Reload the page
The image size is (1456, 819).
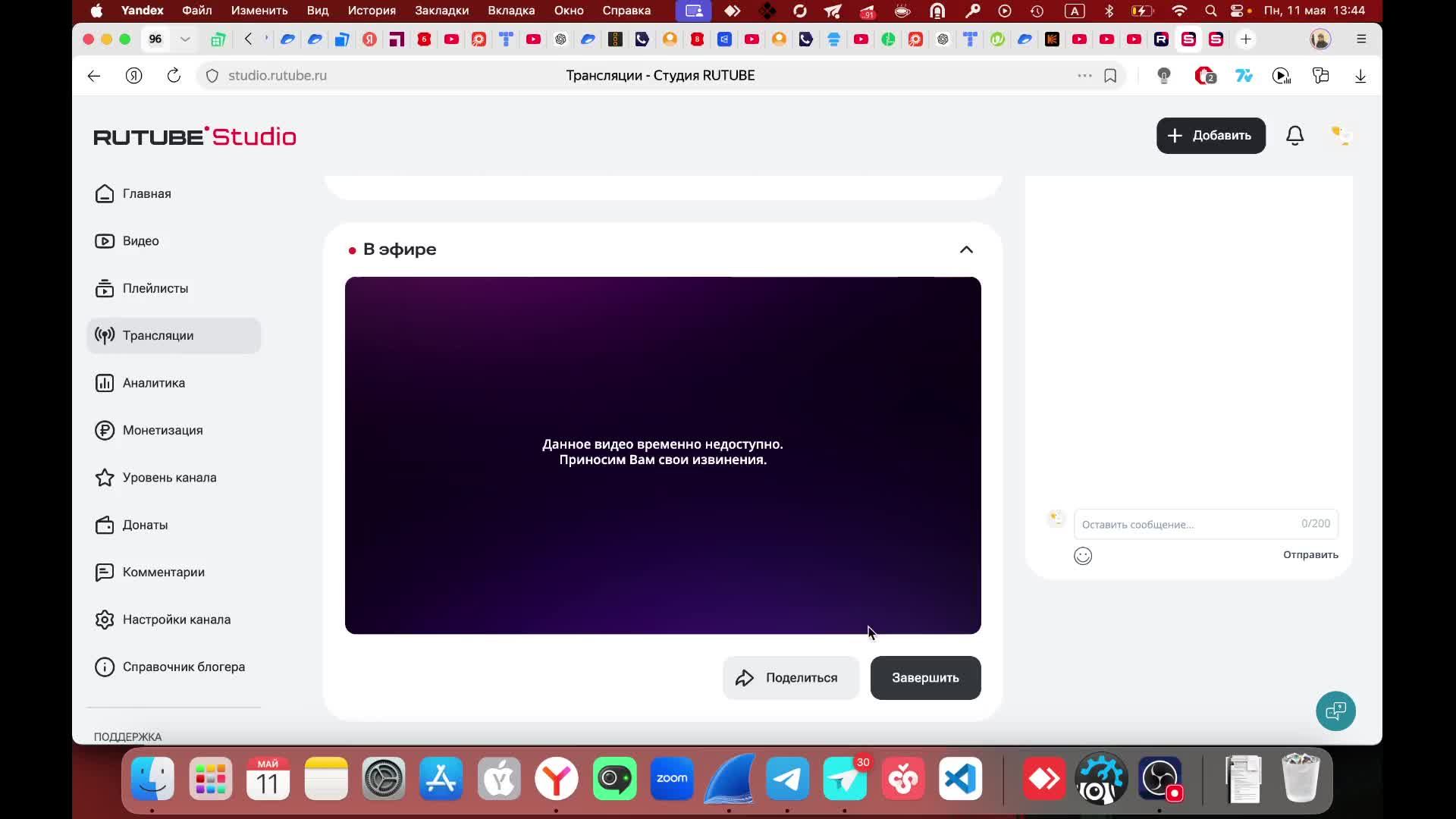[174, 76]
